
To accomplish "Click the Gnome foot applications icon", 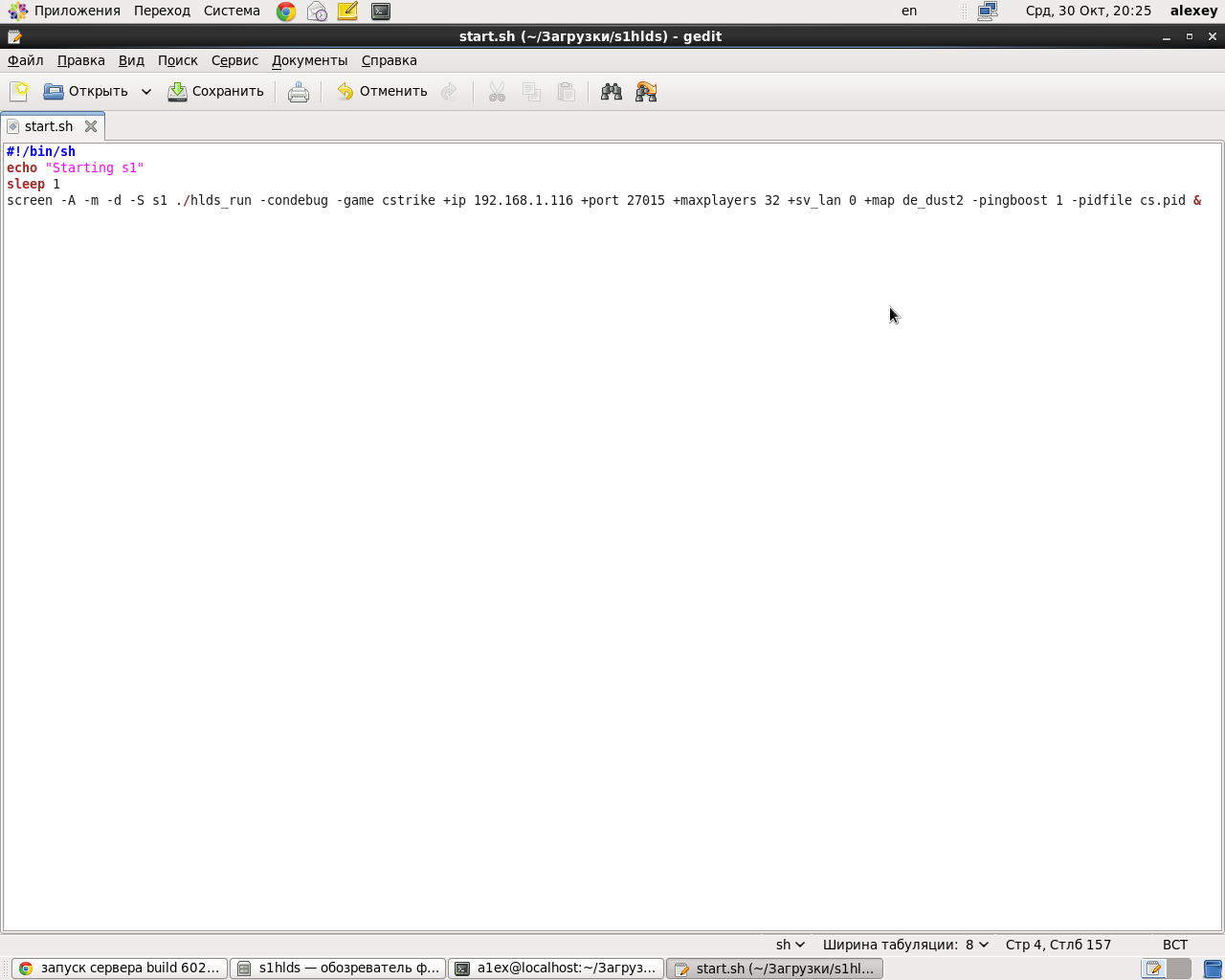I will (17, 11).
